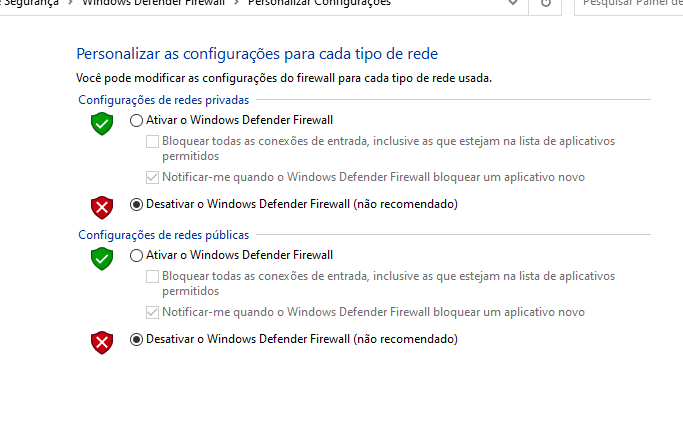Select Ativar Windows Defender Firewall for private networks

click(136, 120)
